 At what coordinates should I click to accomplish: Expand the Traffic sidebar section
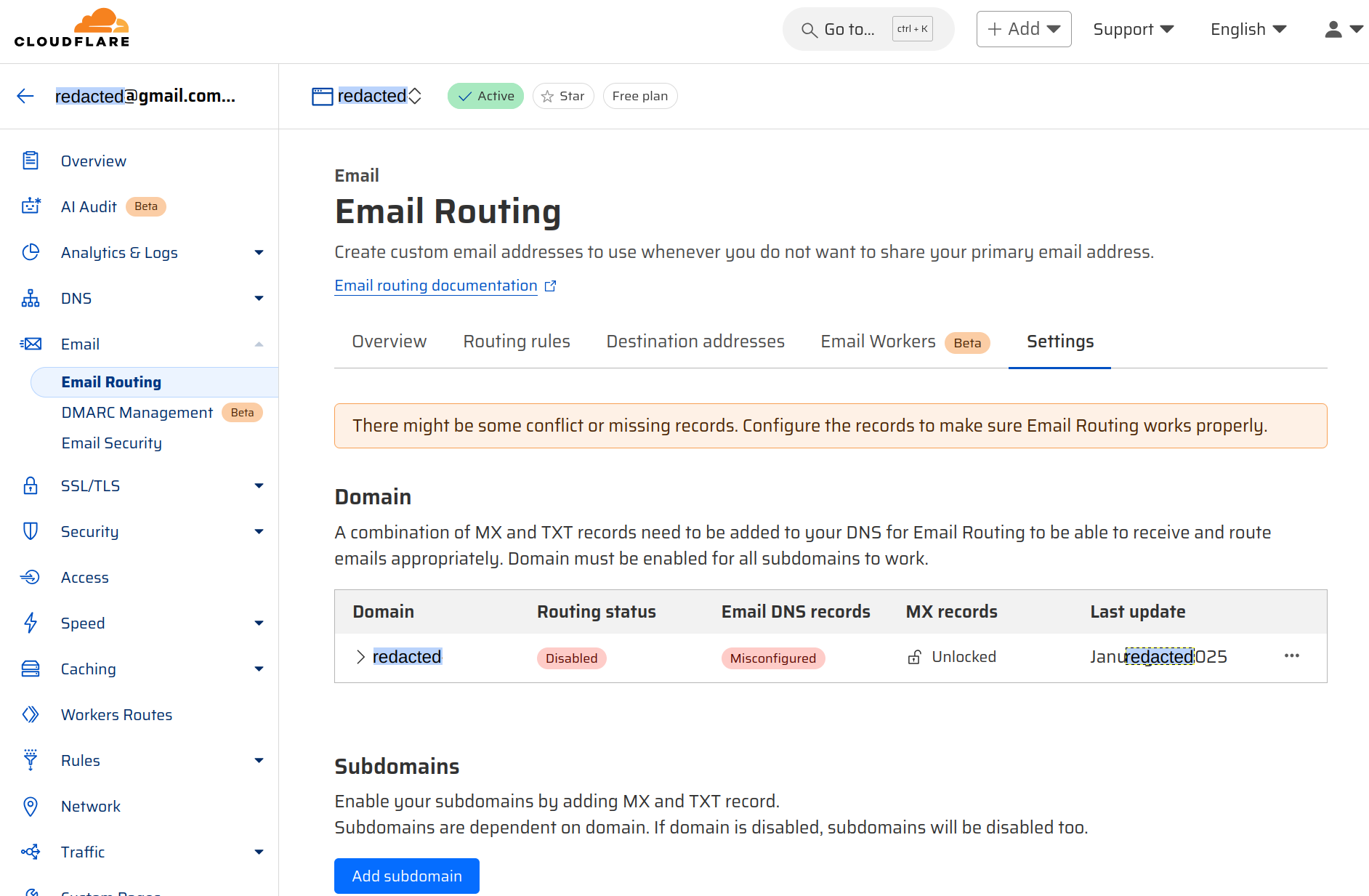click(x=259, y=852)
